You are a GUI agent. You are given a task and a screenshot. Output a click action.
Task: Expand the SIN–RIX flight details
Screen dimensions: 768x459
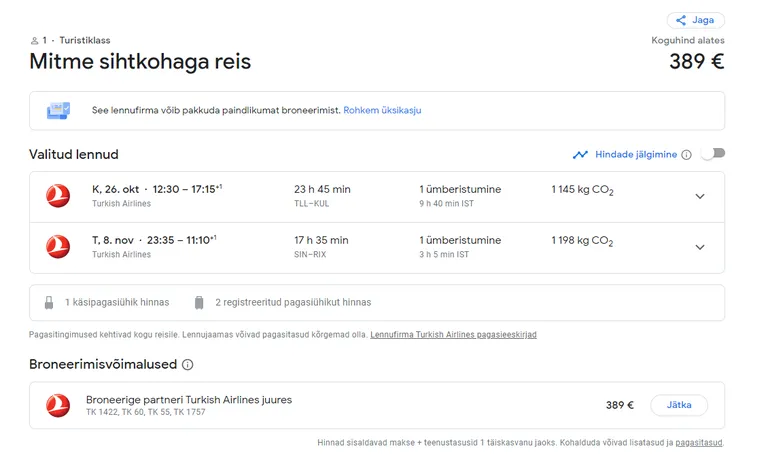point(699,247)
